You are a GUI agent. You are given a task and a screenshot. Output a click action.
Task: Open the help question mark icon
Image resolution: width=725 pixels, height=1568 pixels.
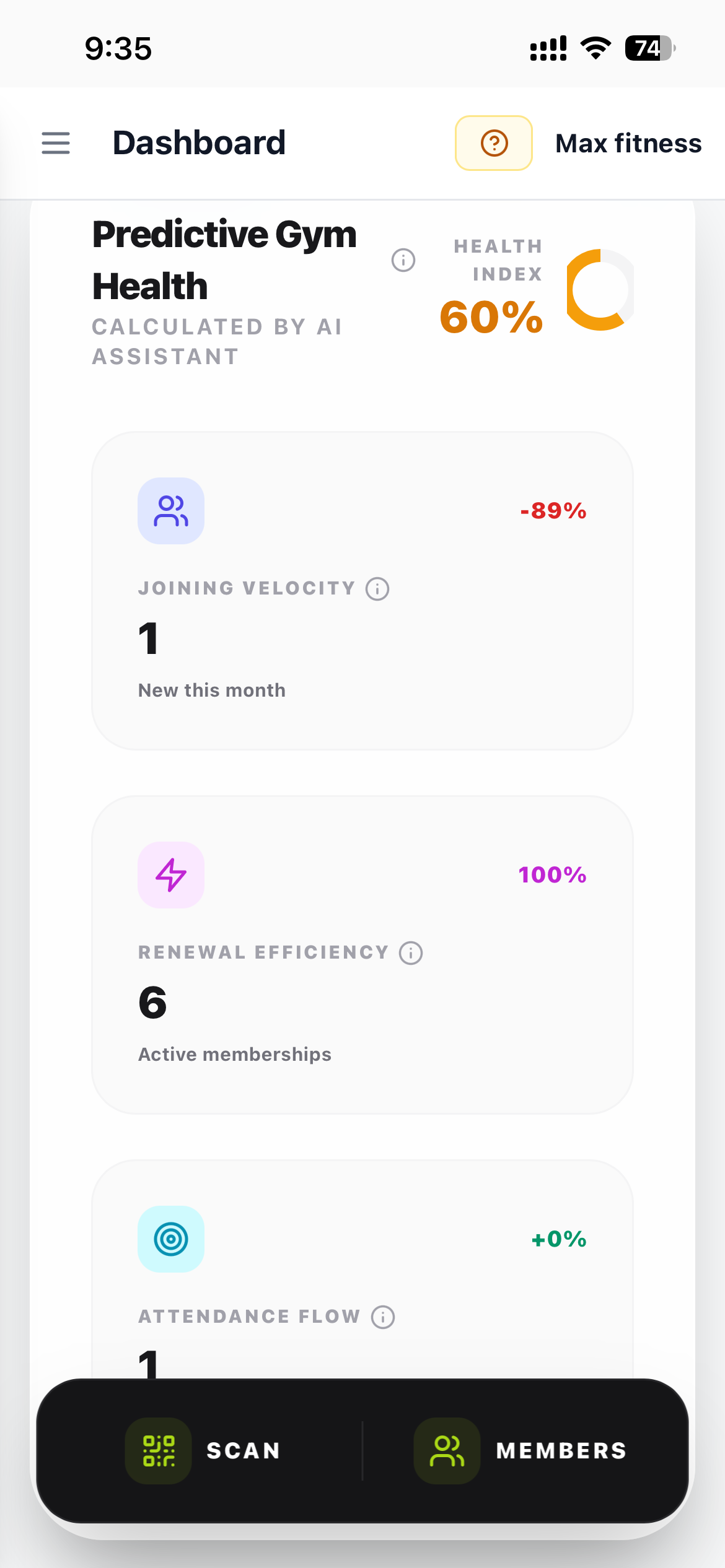pyautogui.click(x=493, y=143)
